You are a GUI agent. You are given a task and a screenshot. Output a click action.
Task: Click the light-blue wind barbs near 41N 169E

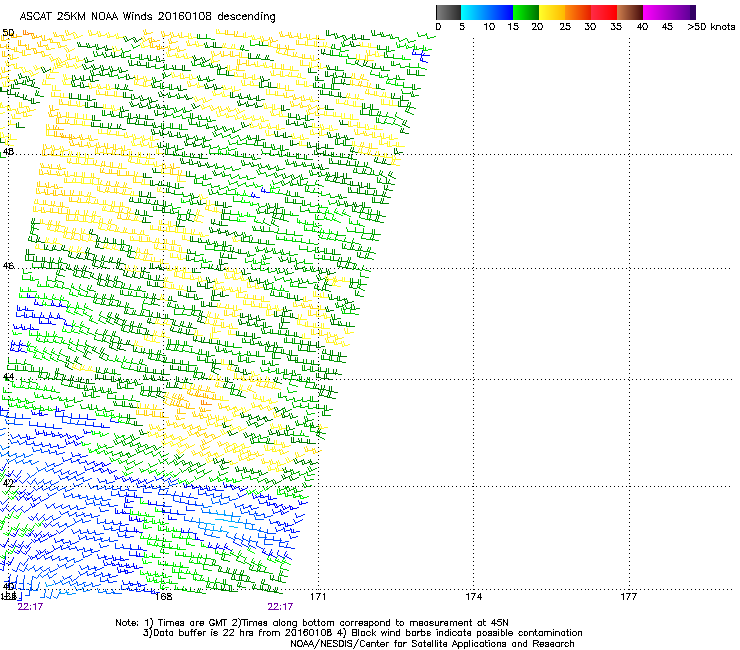222,520
